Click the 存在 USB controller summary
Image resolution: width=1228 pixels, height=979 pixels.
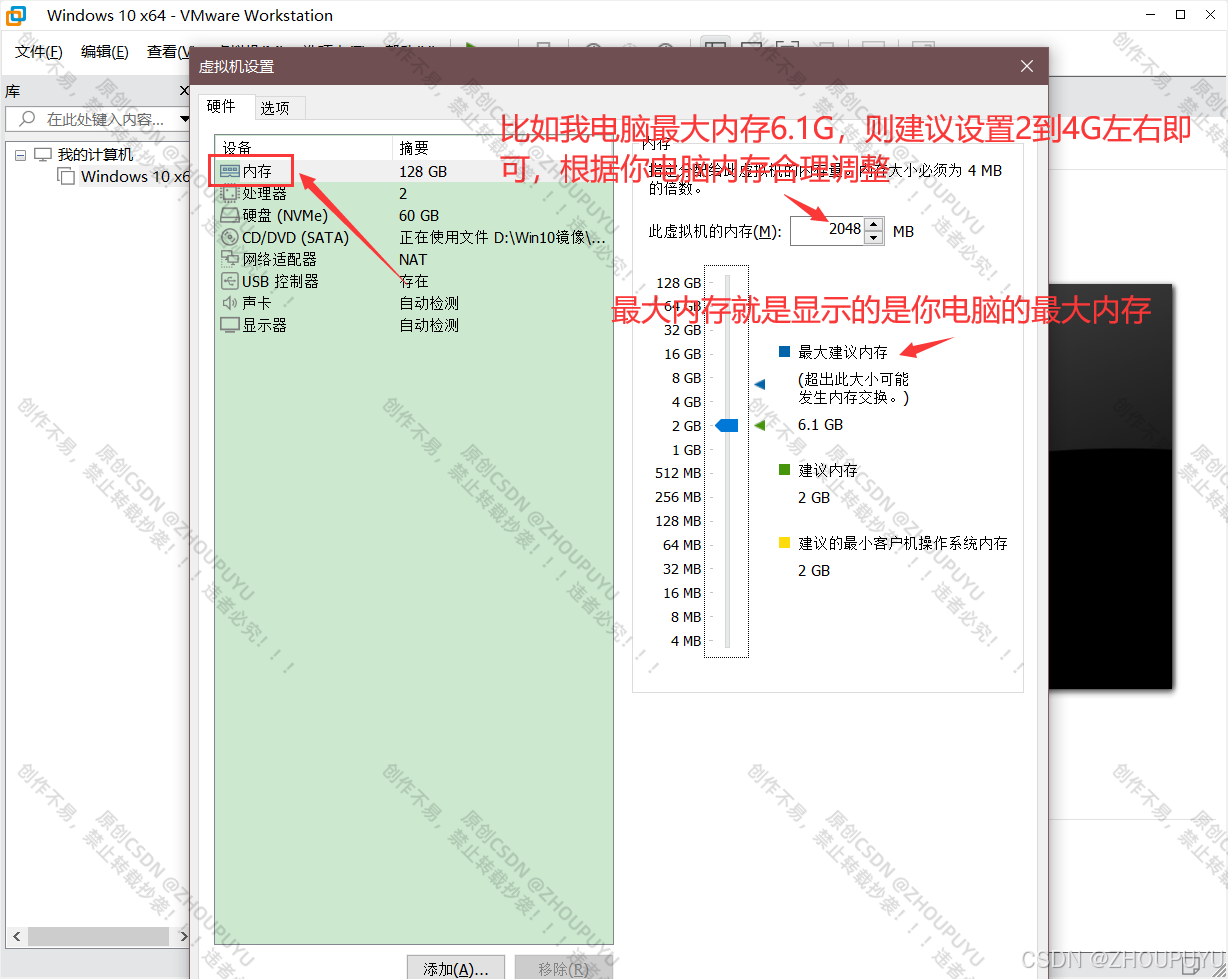pyautogui.click(x=414, y=282)
